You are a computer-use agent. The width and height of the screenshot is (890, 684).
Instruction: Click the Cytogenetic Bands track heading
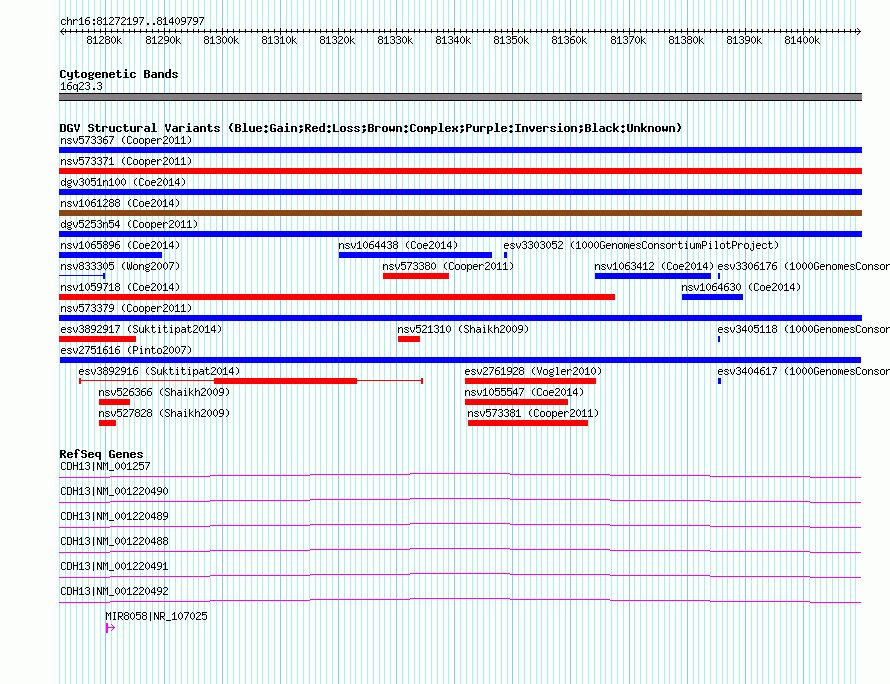coord(119,74)
